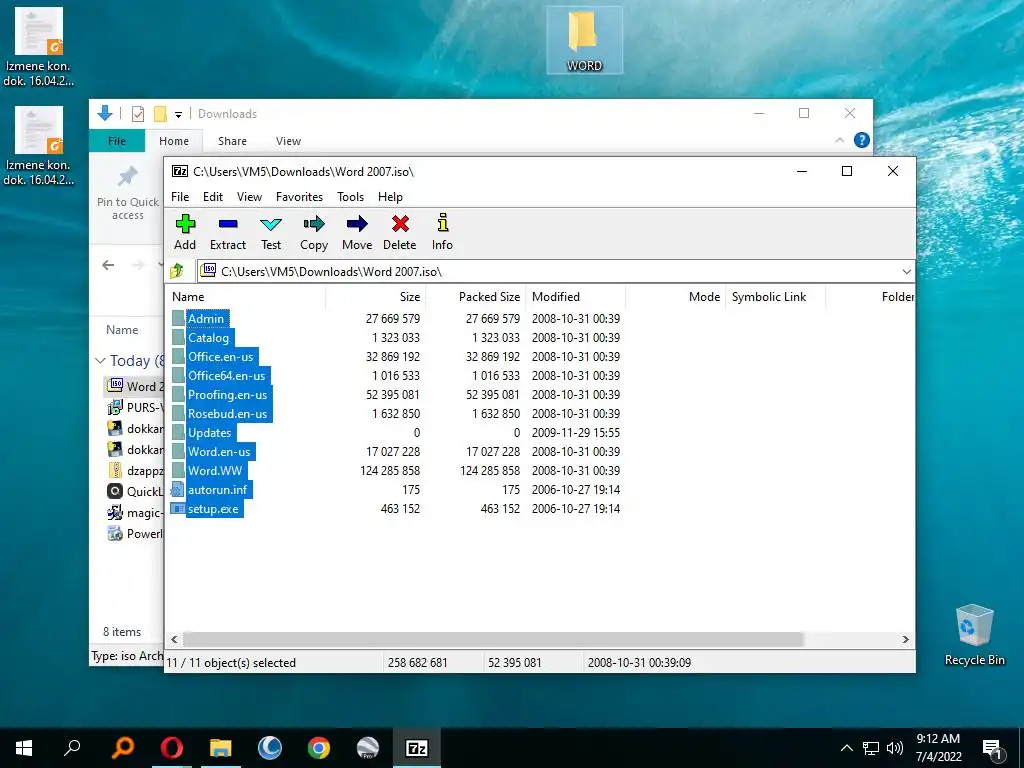
Task: Click the scroll left arrow in 7-Zip
Action: click(x=174, y=639)
